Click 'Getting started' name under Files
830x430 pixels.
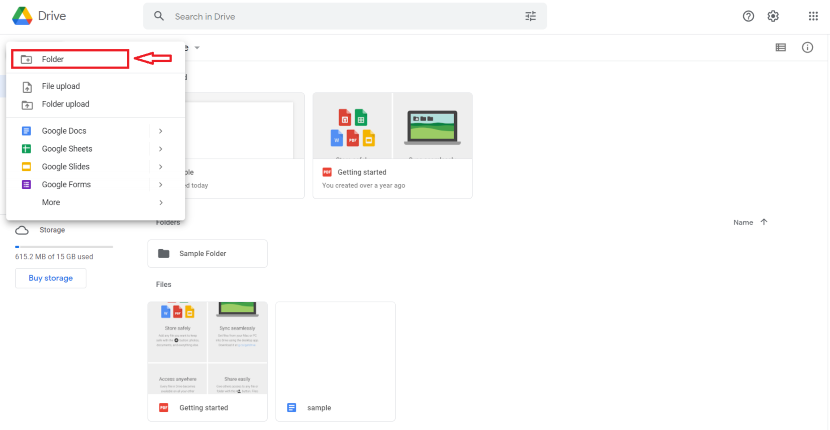(204, 408)
